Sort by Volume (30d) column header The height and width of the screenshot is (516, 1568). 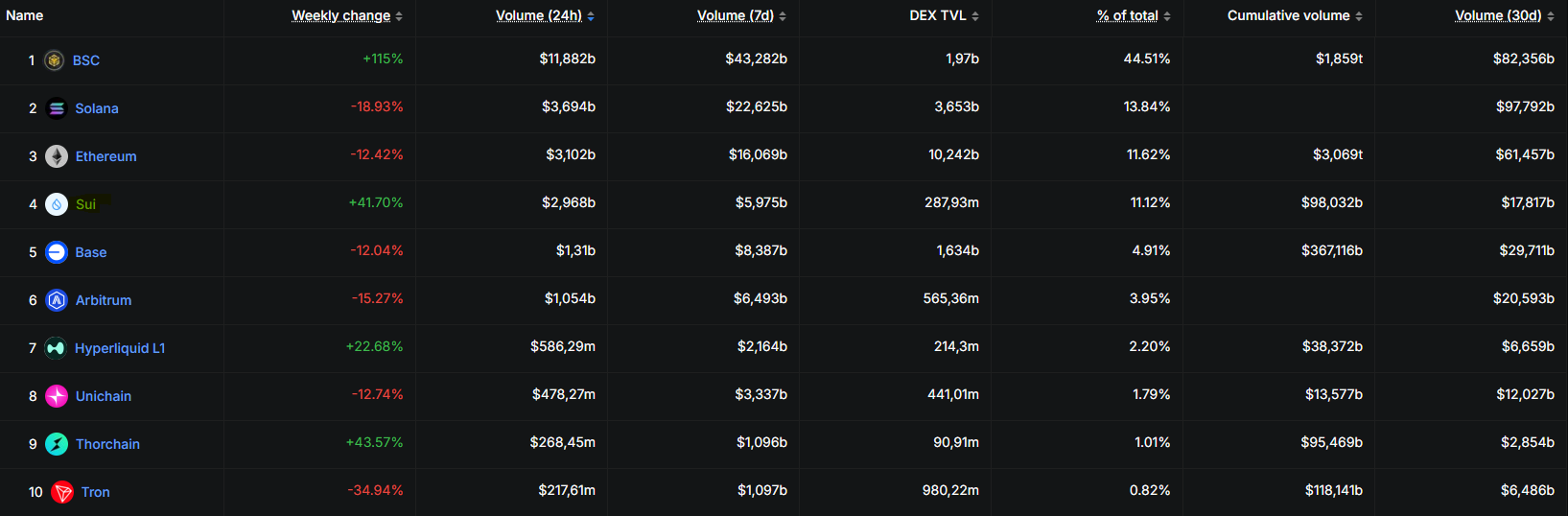(1498, 15)
